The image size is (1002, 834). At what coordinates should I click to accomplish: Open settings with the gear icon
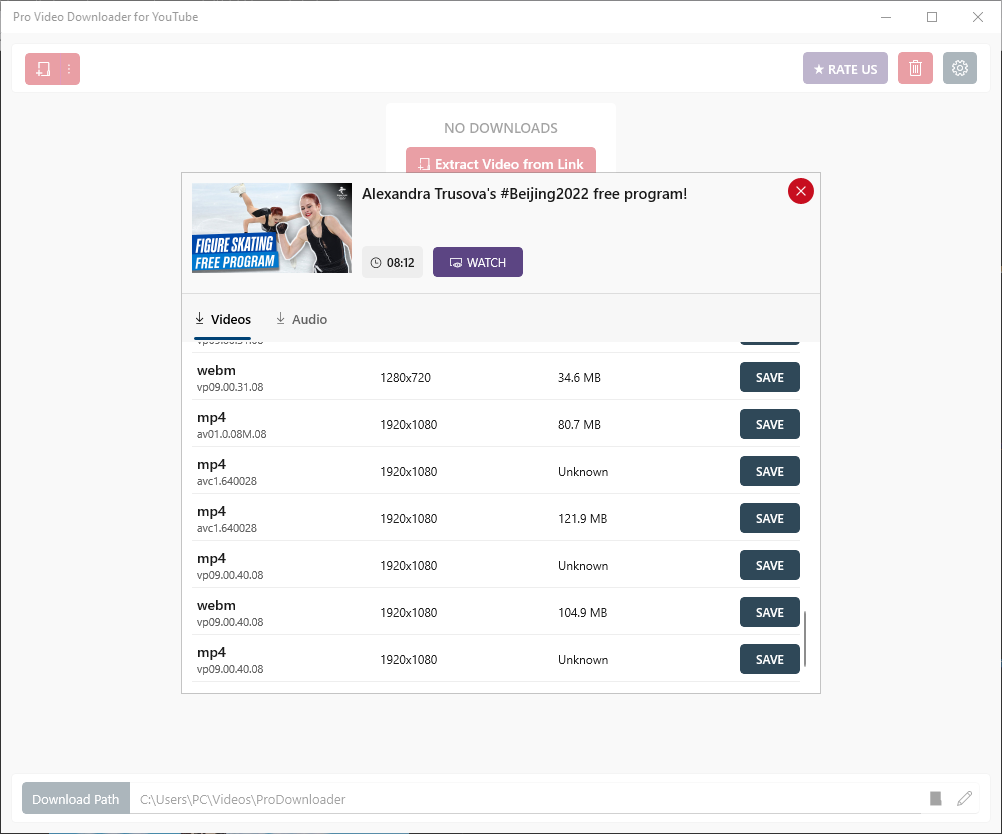tap(960, 68)
